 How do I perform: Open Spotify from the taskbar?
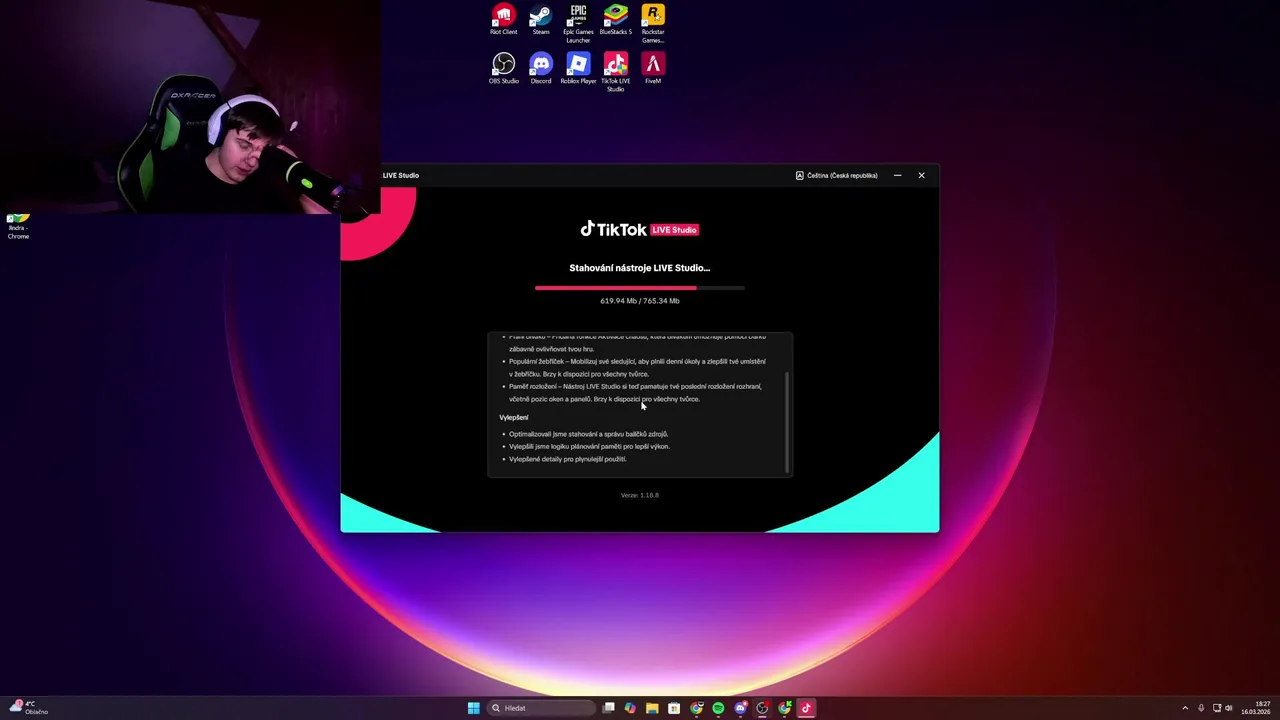[x=718, y=708]
